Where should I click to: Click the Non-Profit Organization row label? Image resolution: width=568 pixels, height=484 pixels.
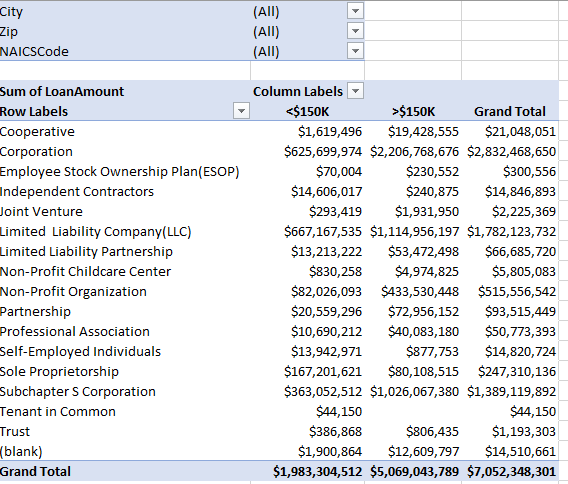tap(73, 292)
